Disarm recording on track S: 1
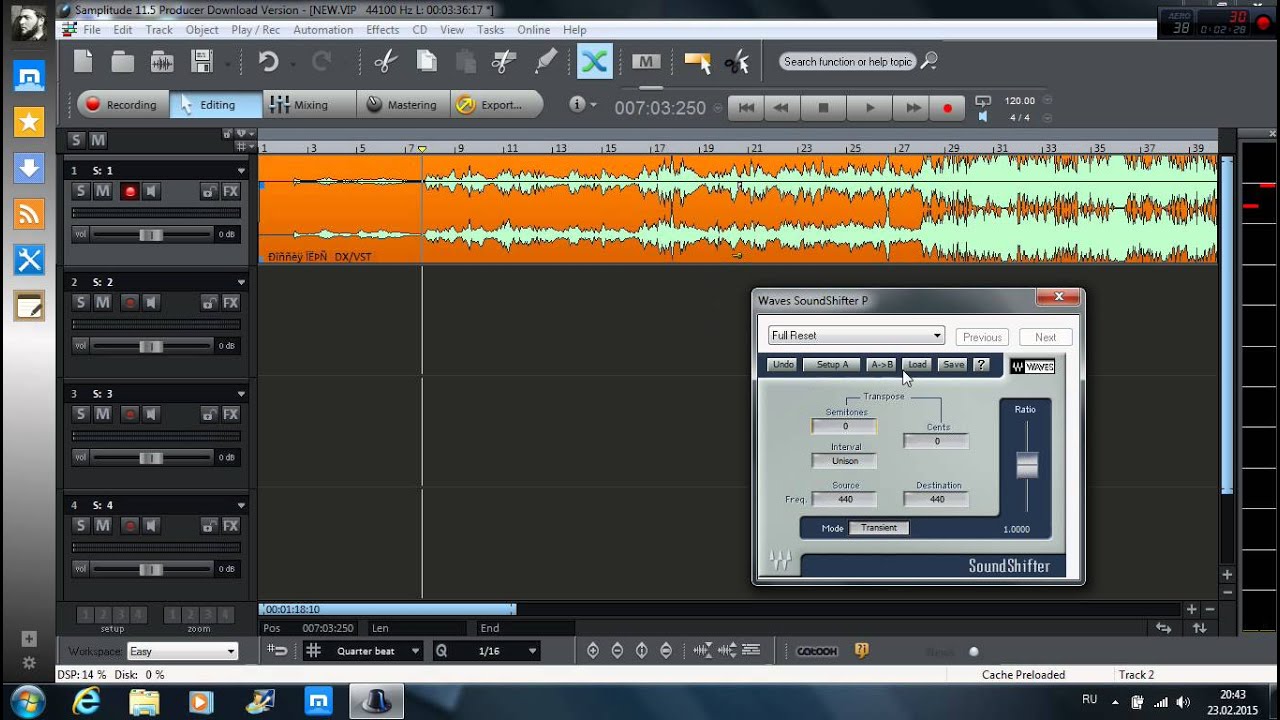1280x720 pixels. (x=129, y=191)
